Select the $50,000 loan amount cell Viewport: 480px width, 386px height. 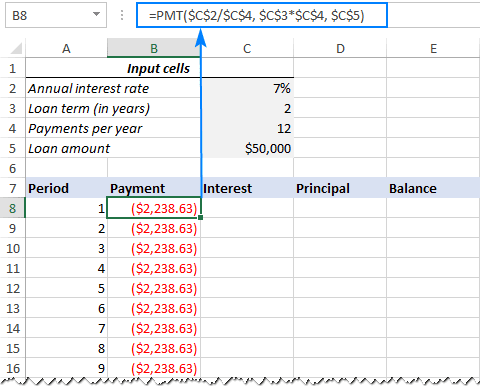pyautogui.click(x=247, y=148)
